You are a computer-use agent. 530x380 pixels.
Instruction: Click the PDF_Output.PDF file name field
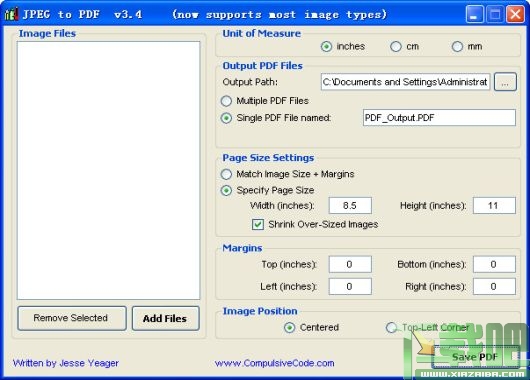(439, 118)
